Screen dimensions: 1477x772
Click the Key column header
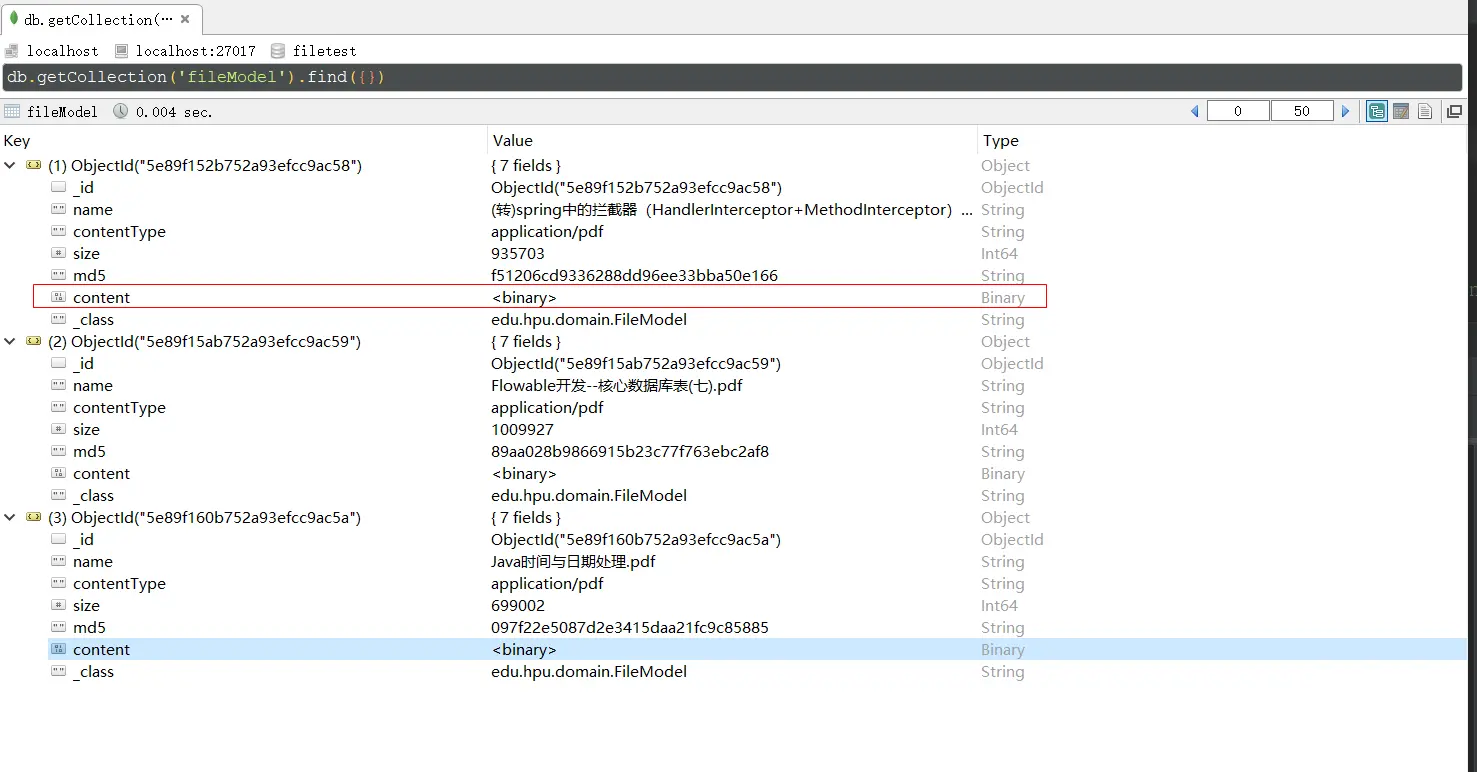point(17,141)
